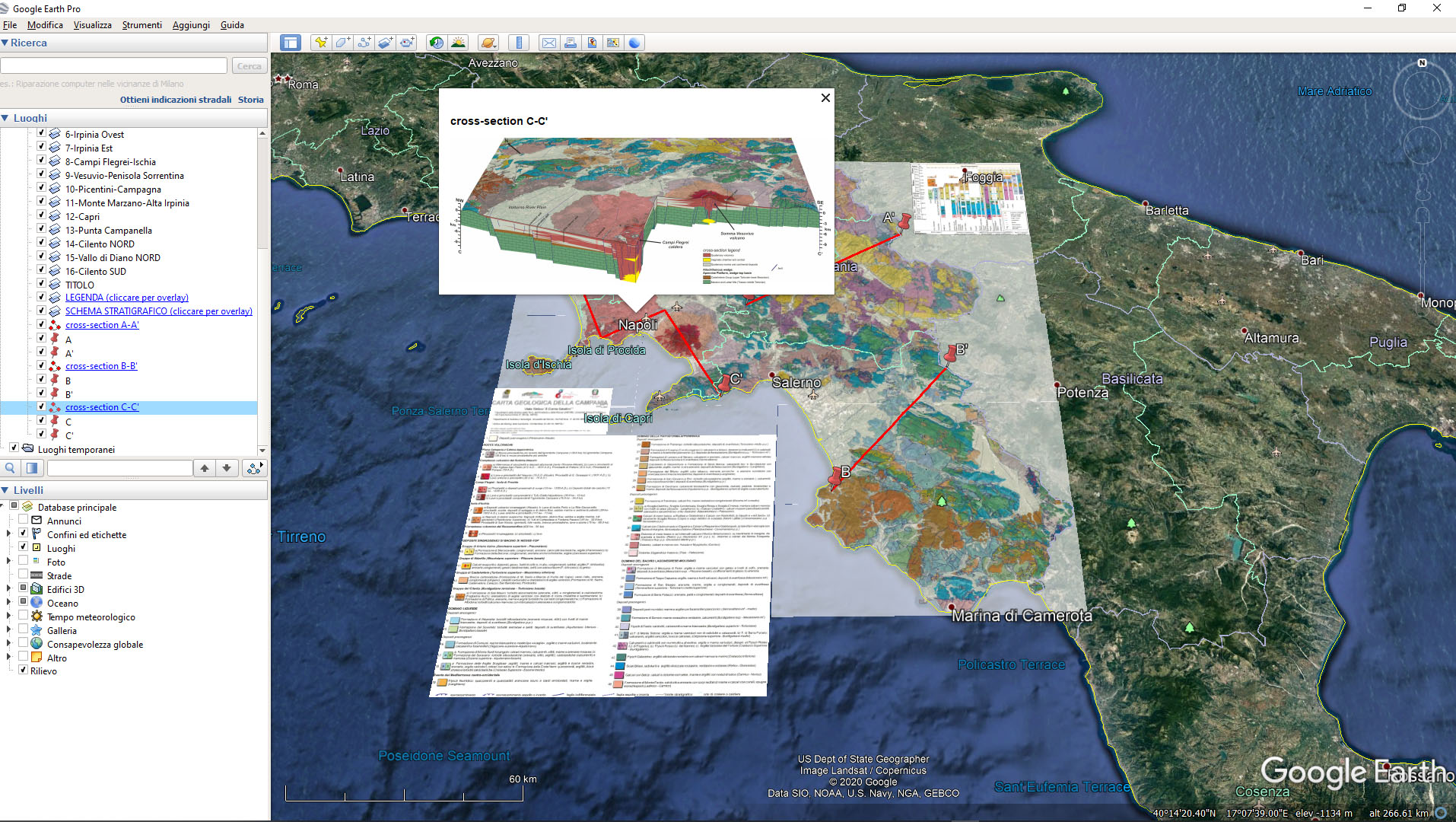Select the Add Path tool
The width and height of the screenshot is (1456, 822).
tap(364, 43)
